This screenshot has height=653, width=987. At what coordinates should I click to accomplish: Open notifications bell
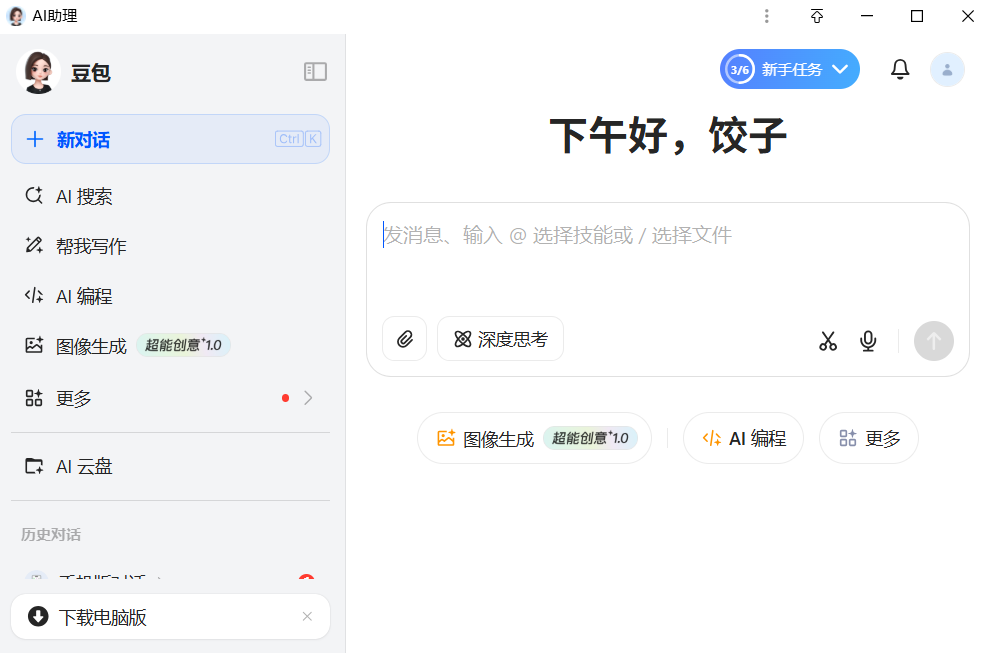click(900, 69)
